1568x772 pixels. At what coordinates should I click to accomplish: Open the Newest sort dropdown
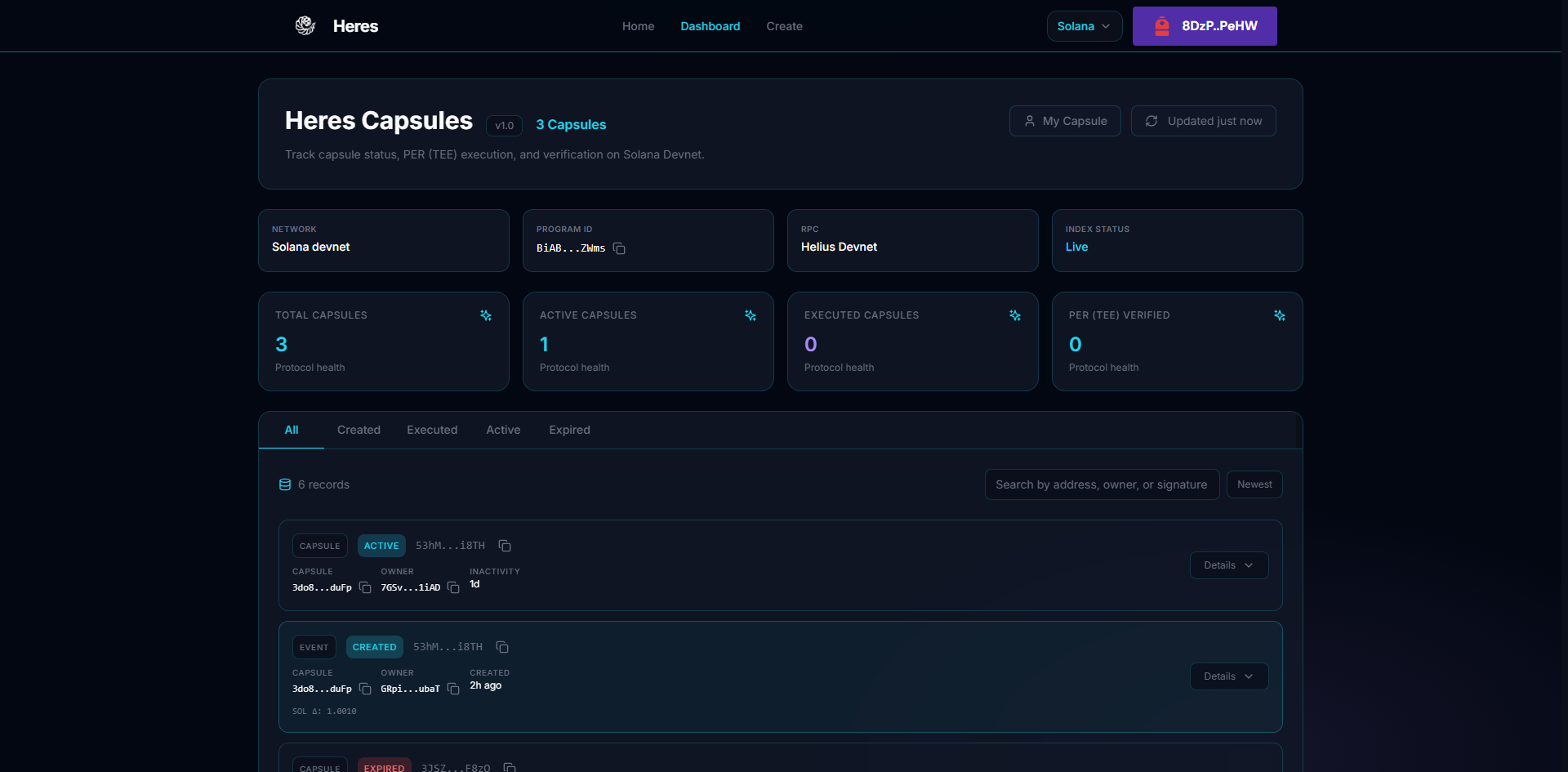click(x=1254, y=484)
